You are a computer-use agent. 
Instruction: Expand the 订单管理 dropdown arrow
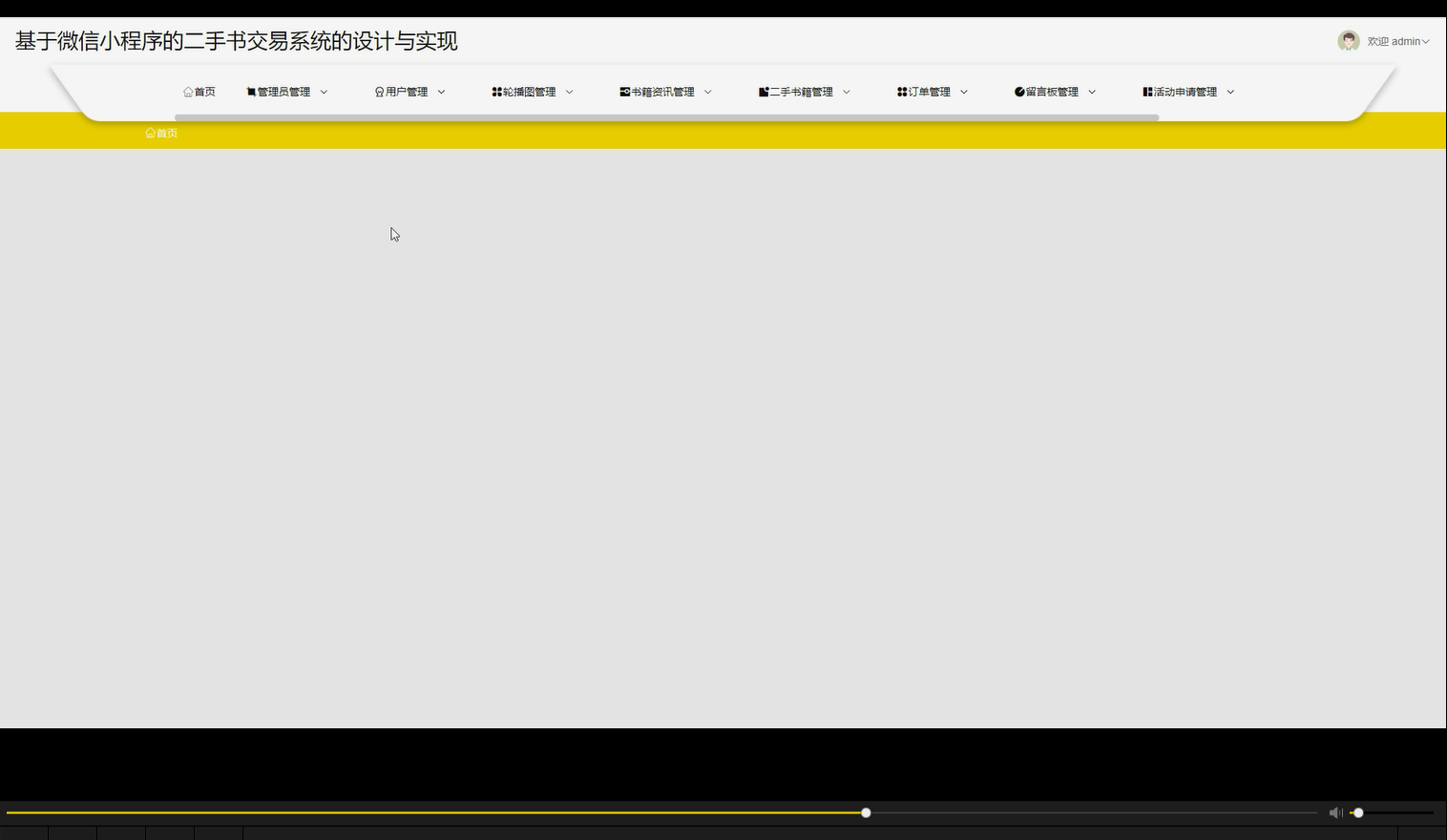pyautogui.click(x=963, y=93)
